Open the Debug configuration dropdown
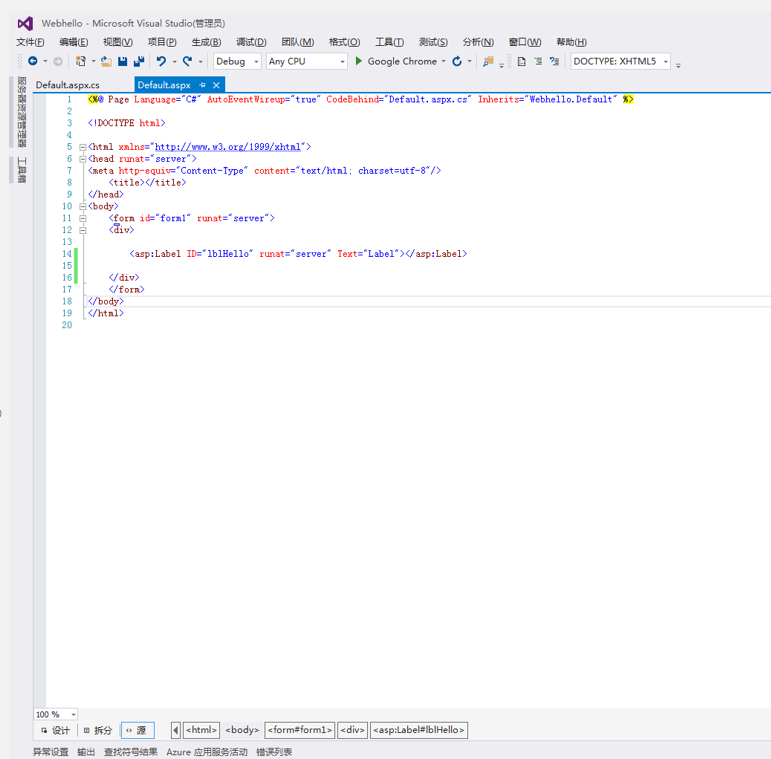The width and height of the screenshot is (771, 759). pos(256,62)
